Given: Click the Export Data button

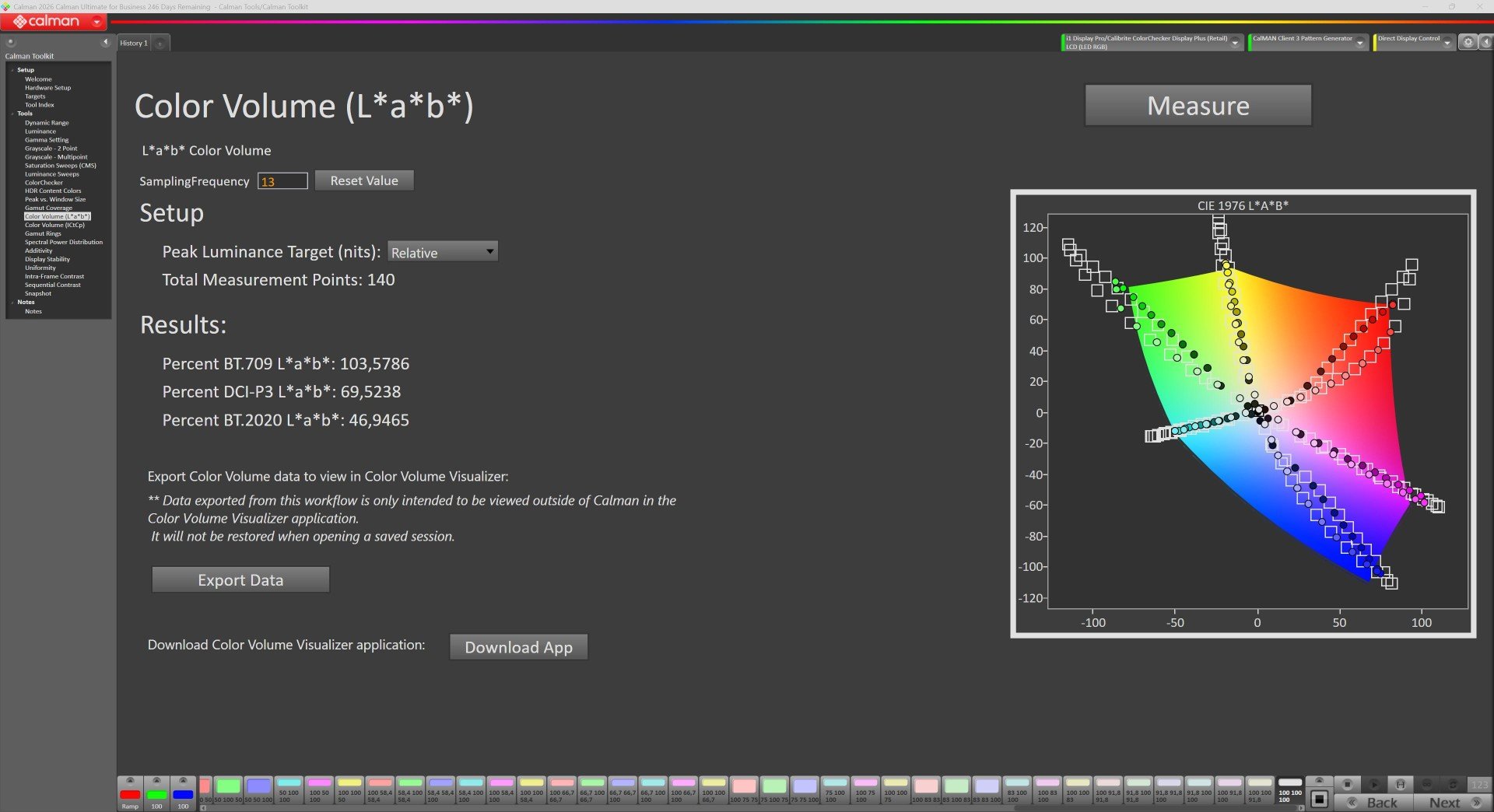Looking at the screenshot, I should [240, 580].
